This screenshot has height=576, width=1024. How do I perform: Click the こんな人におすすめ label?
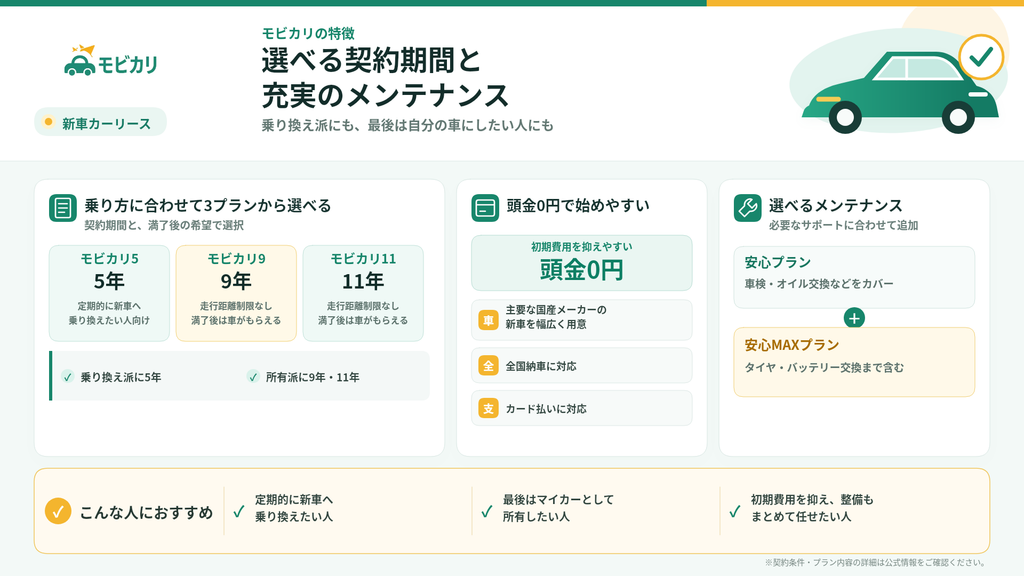pos(146,513)
